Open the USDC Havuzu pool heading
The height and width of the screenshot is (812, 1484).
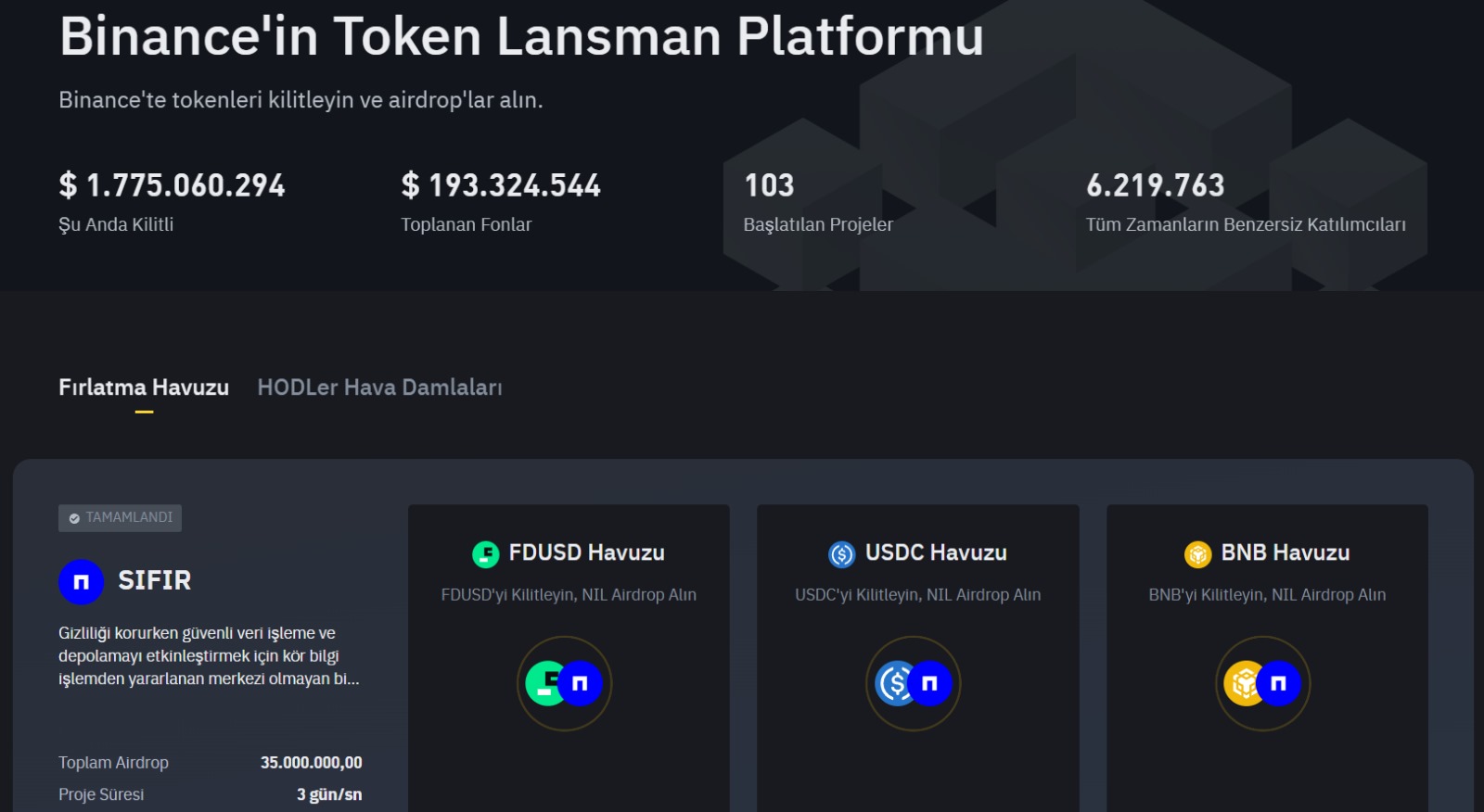[936, 552]
